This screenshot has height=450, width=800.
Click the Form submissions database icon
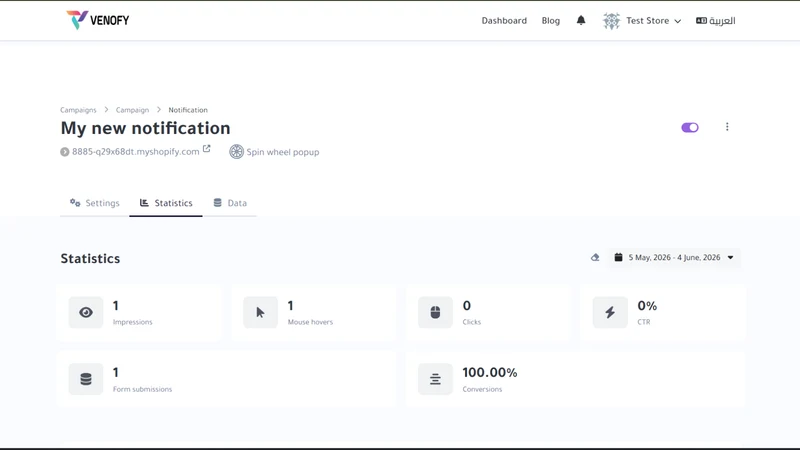point(86,379)
